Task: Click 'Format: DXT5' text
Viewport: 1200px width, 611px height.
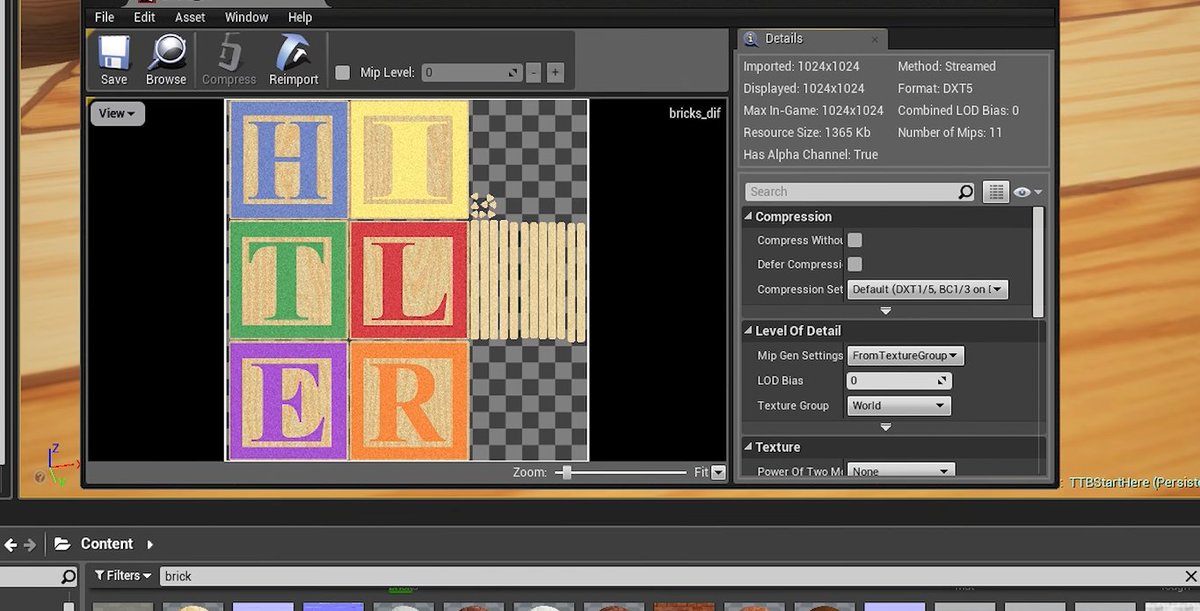Action: pos(935,89)
